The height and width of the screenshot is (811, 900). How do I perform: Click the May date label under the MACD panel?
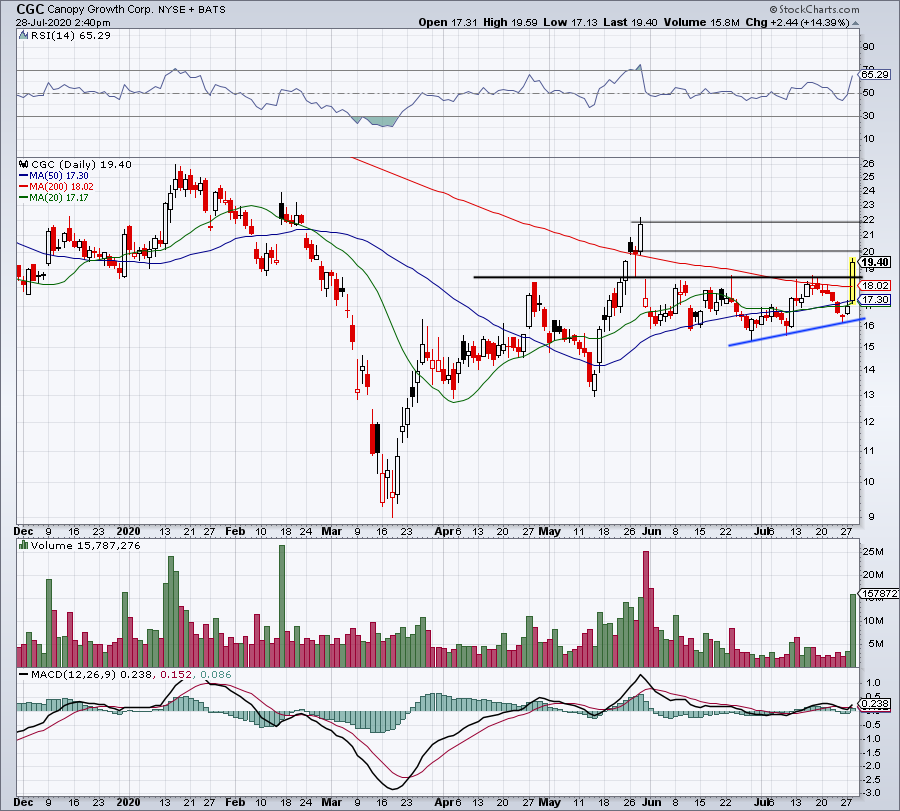549,802
